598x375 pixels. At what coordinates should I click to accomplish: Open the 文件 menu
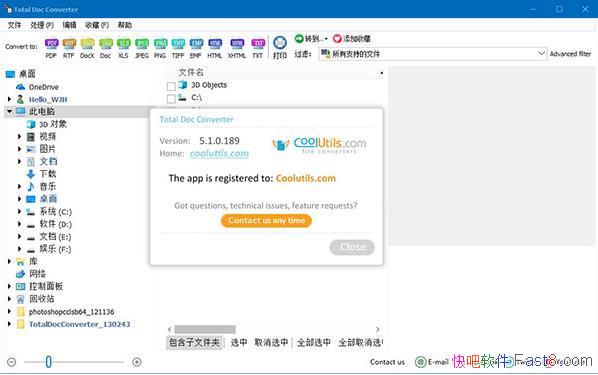14,25
